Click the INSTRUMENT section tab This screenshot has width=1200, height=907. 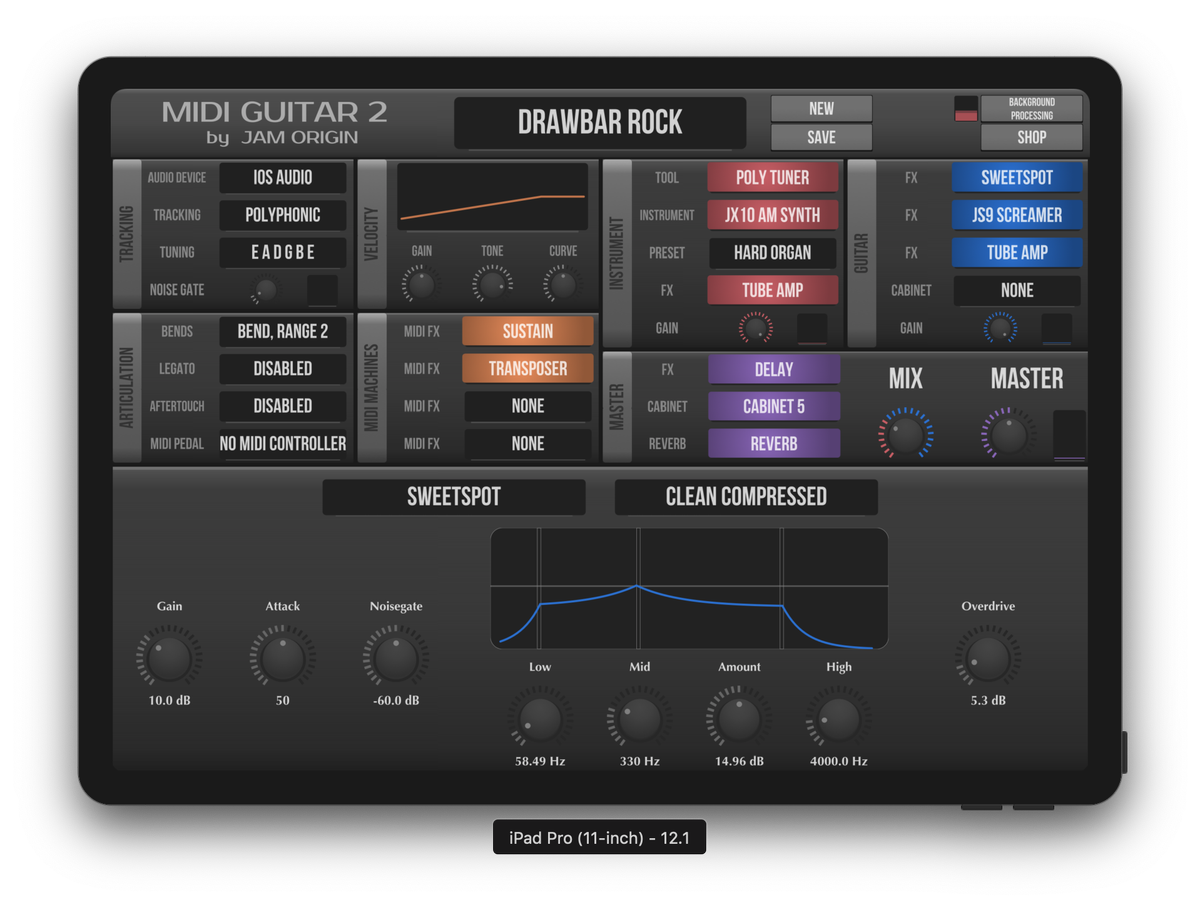coord(617,253)
